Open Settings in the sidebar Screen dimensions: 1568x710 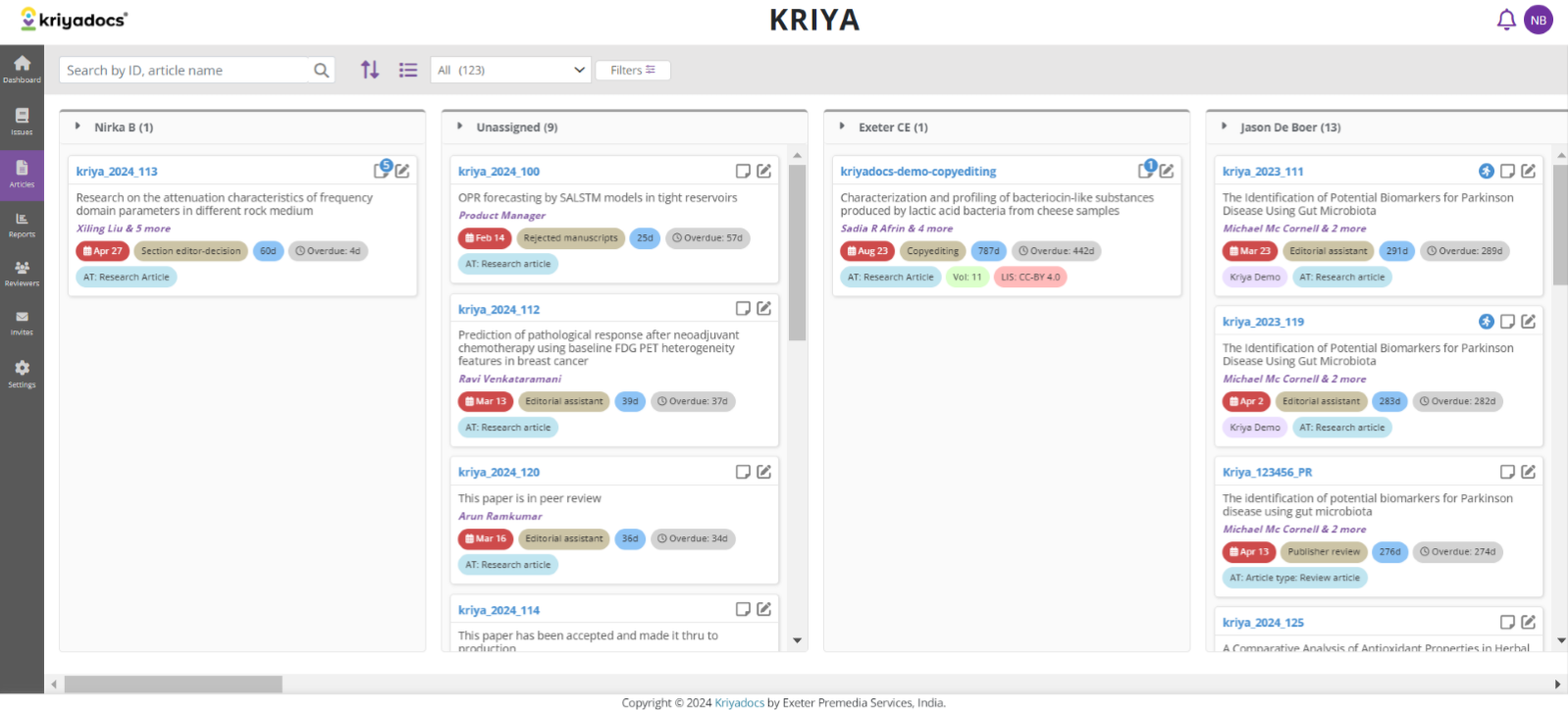[x=22, y=374]
